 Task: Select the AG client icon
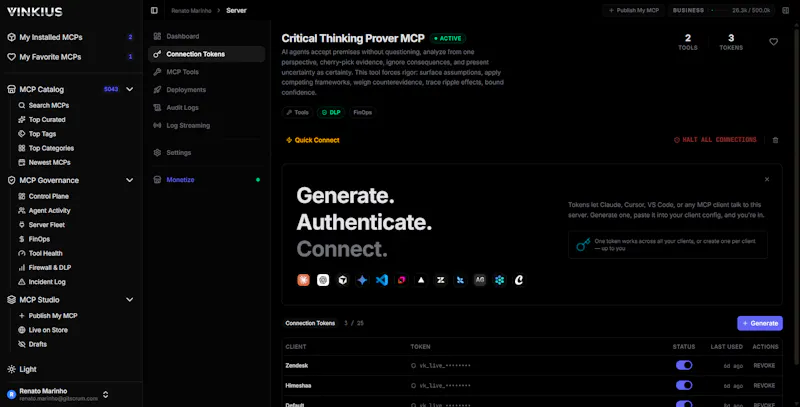click(x=480, y=280)
